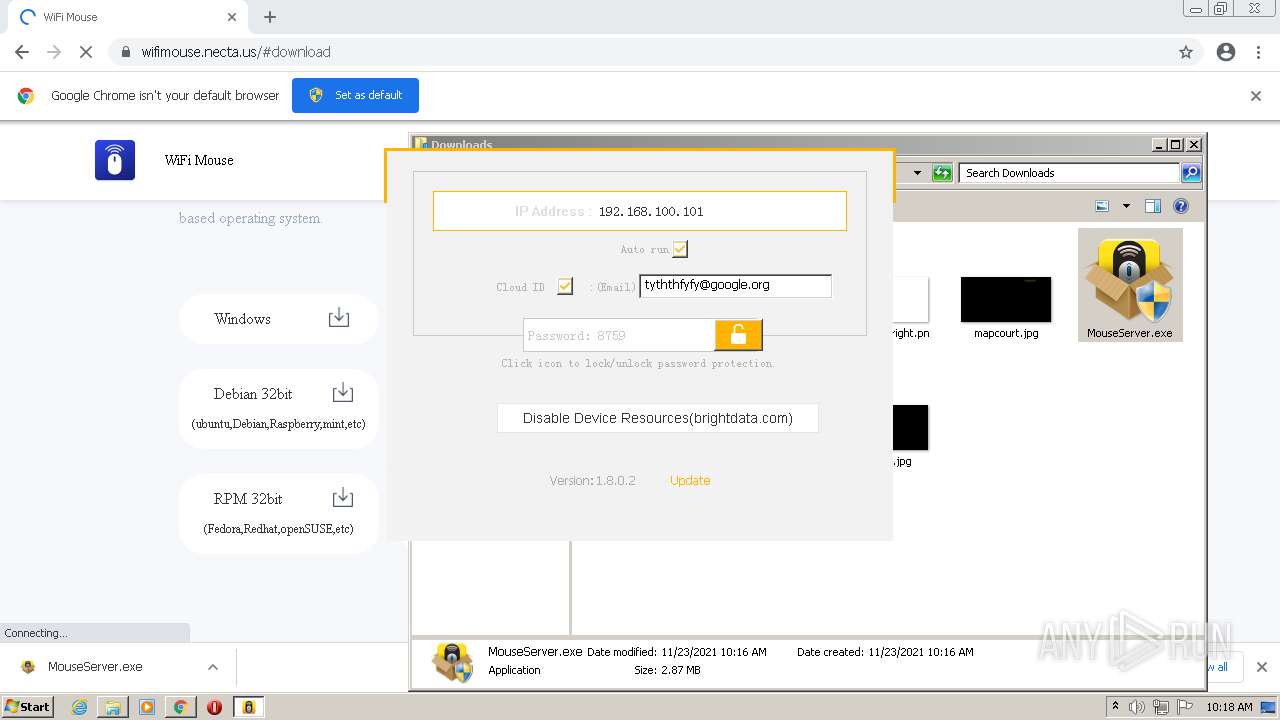Open network tray icon

1161,707
